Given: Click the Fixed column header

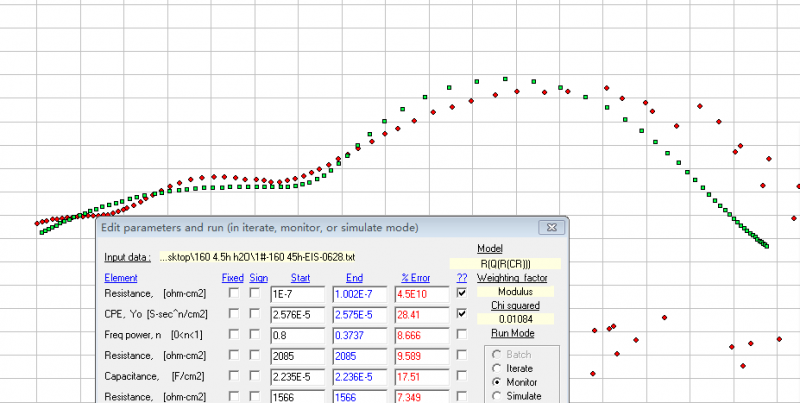Looking at the screenshot, I should tap(233, 278).
